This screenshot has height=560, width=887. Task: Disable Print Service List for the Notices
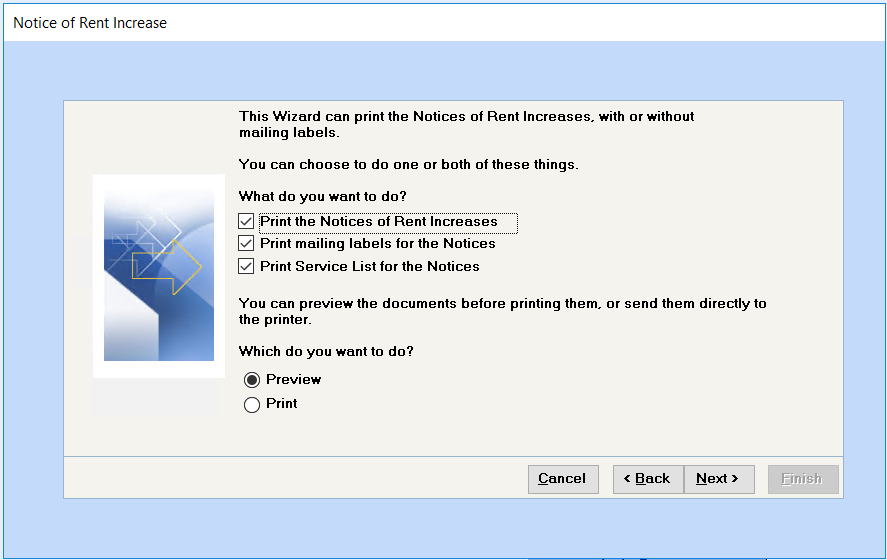tap(246, 266)
